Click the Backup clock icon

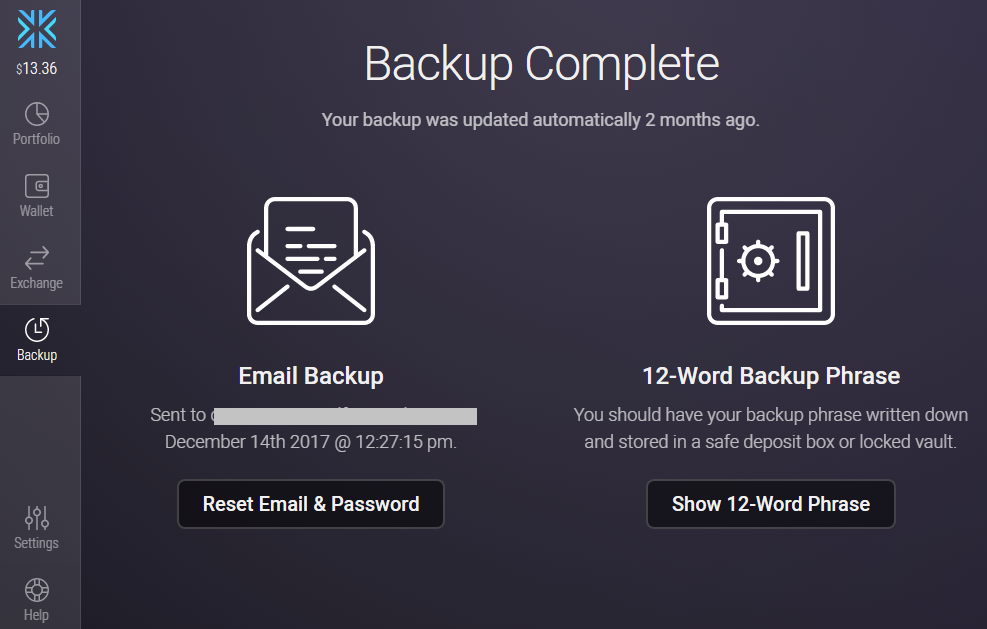click(37, 329)
